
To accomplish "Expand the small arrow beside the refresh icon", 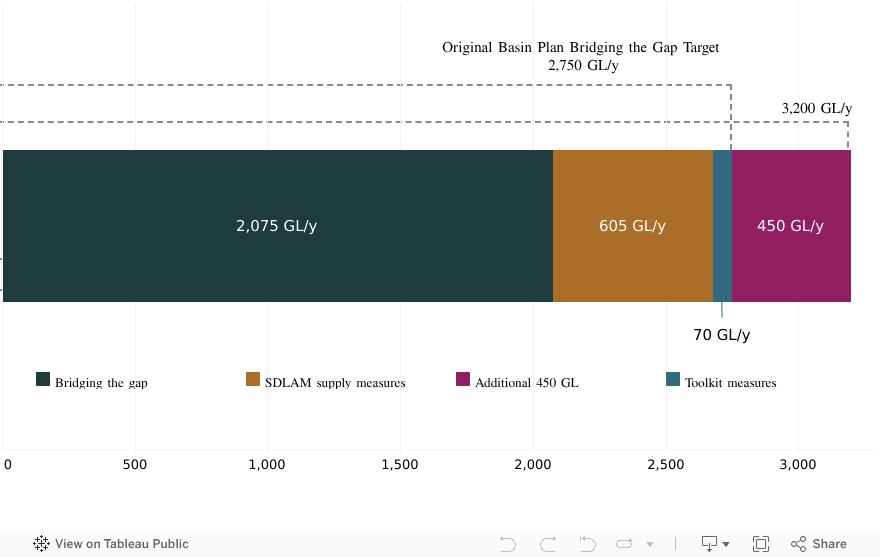I will click(x=650, y=545).
